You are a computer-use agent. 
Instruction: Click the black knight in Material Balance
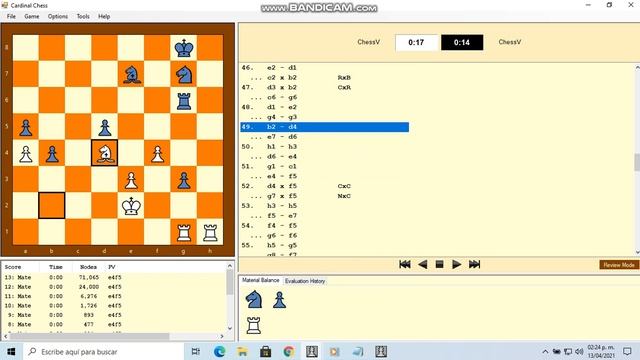coord(254,299)
